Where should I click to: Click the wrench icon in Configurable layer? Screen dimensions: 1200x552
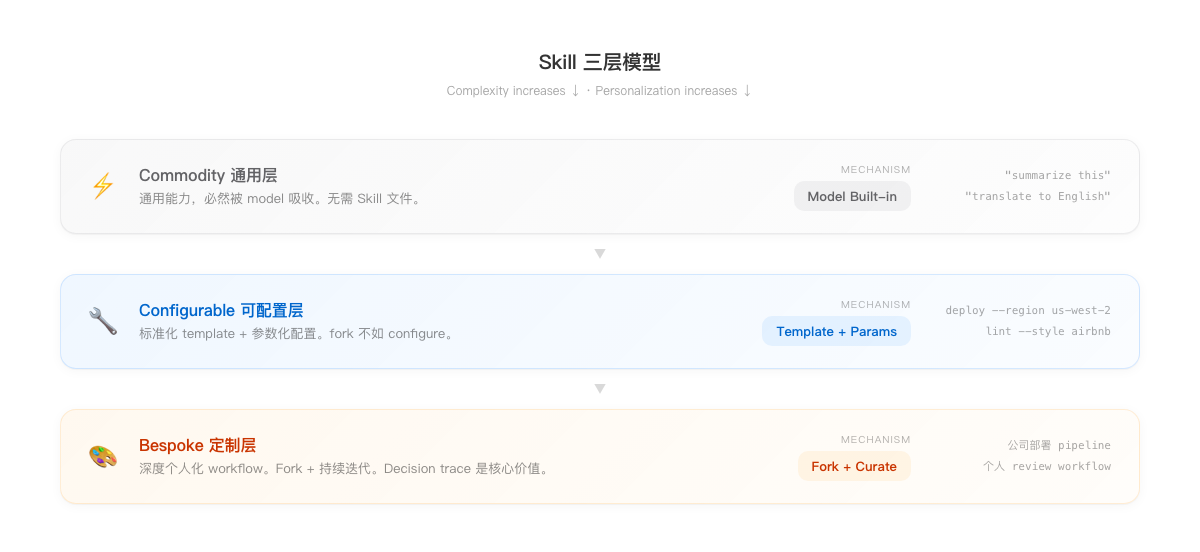point(103,321)
